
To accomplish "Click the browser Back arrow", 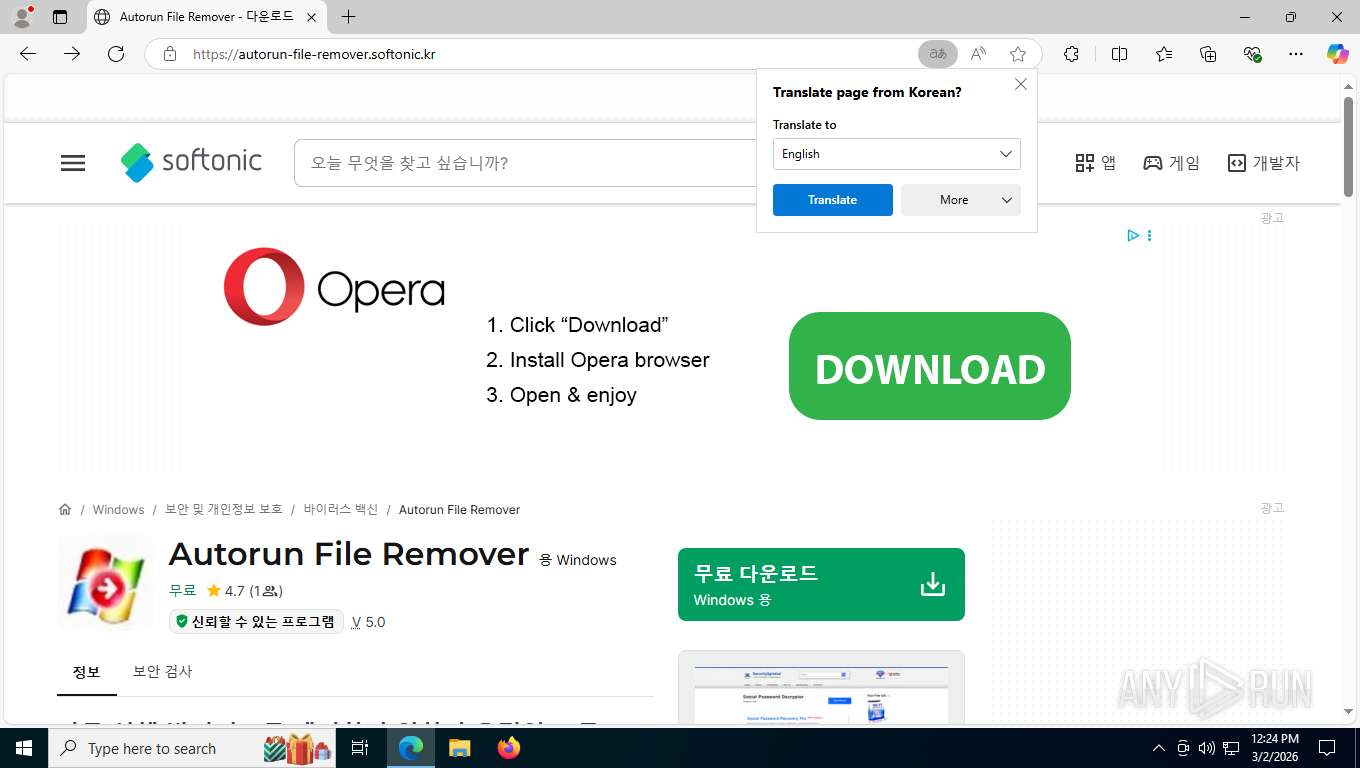I will [x=28, y=54].
